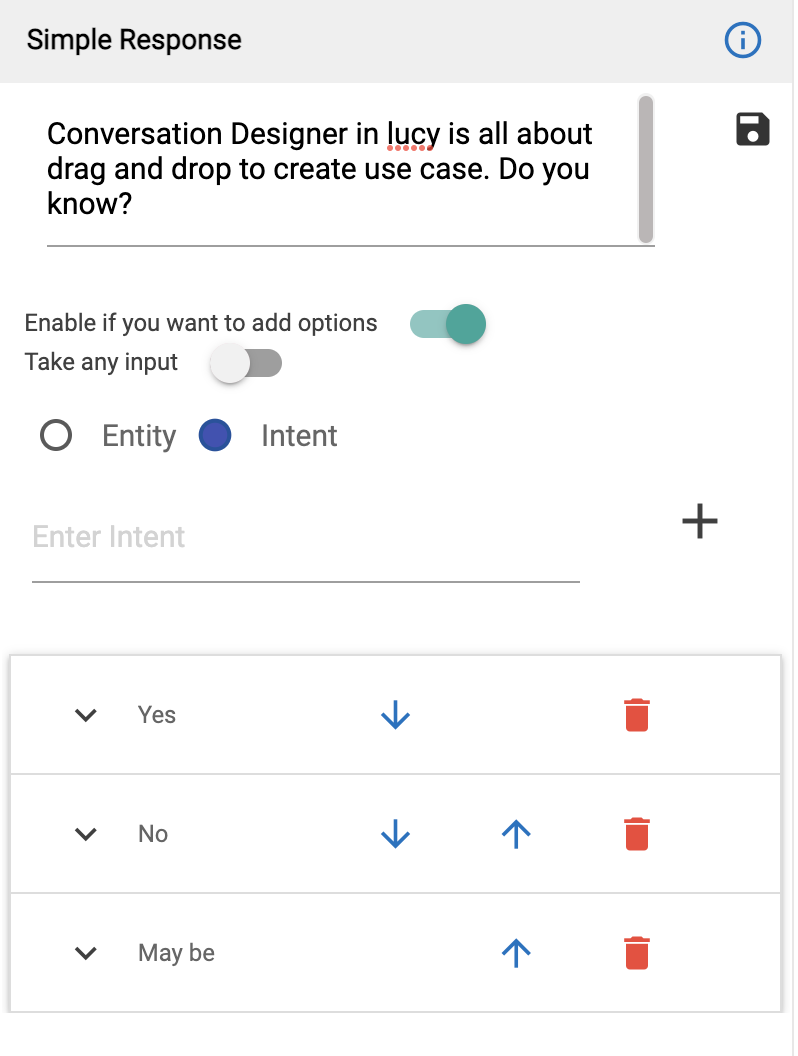Screen dimensions: 798x1056
Task: Delete the Yes option
Action: click(x=637, y=715)
